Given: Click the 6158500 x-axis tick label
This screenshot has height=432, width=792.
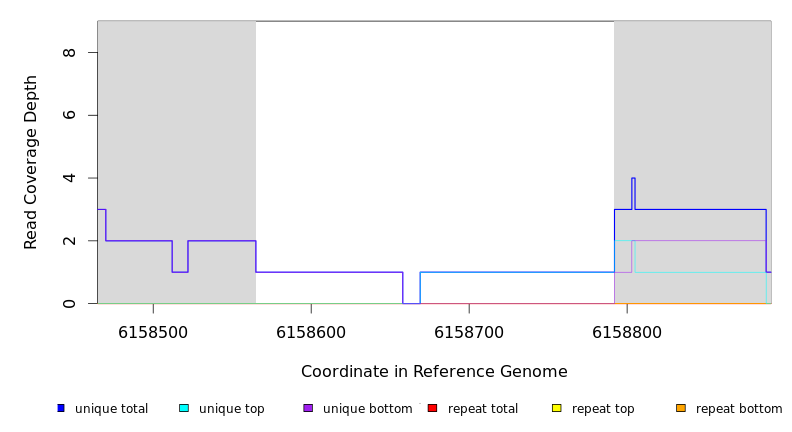Looking at the screenshot, I should pos(153,332).
